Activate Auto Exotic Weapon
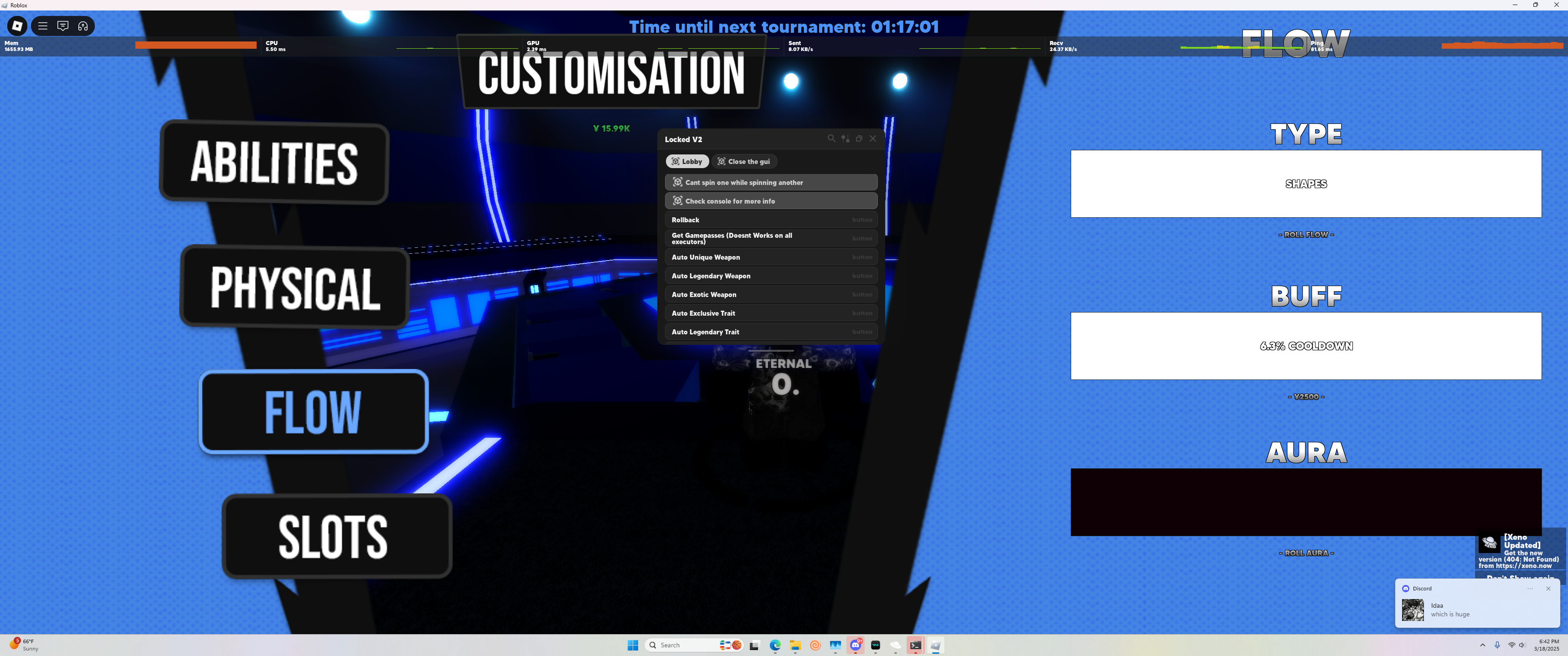 771,295
